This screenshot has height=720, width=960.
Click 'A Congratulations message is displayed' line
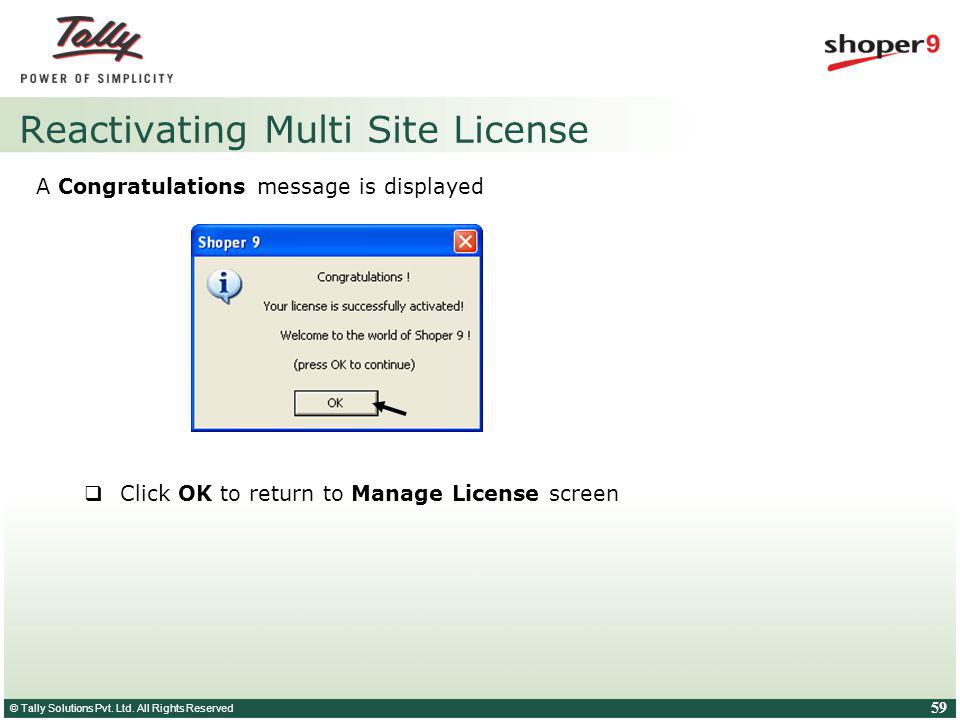(x=260, y=187)
